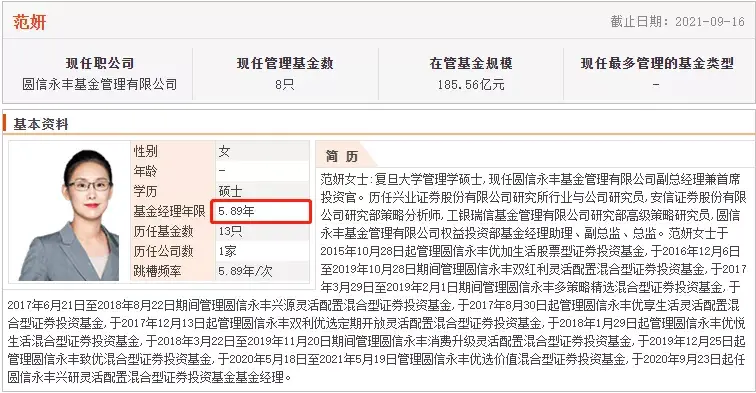The image size is (756, 393).
Task: Click the 5.89年 tenure value
Action: 236,211
